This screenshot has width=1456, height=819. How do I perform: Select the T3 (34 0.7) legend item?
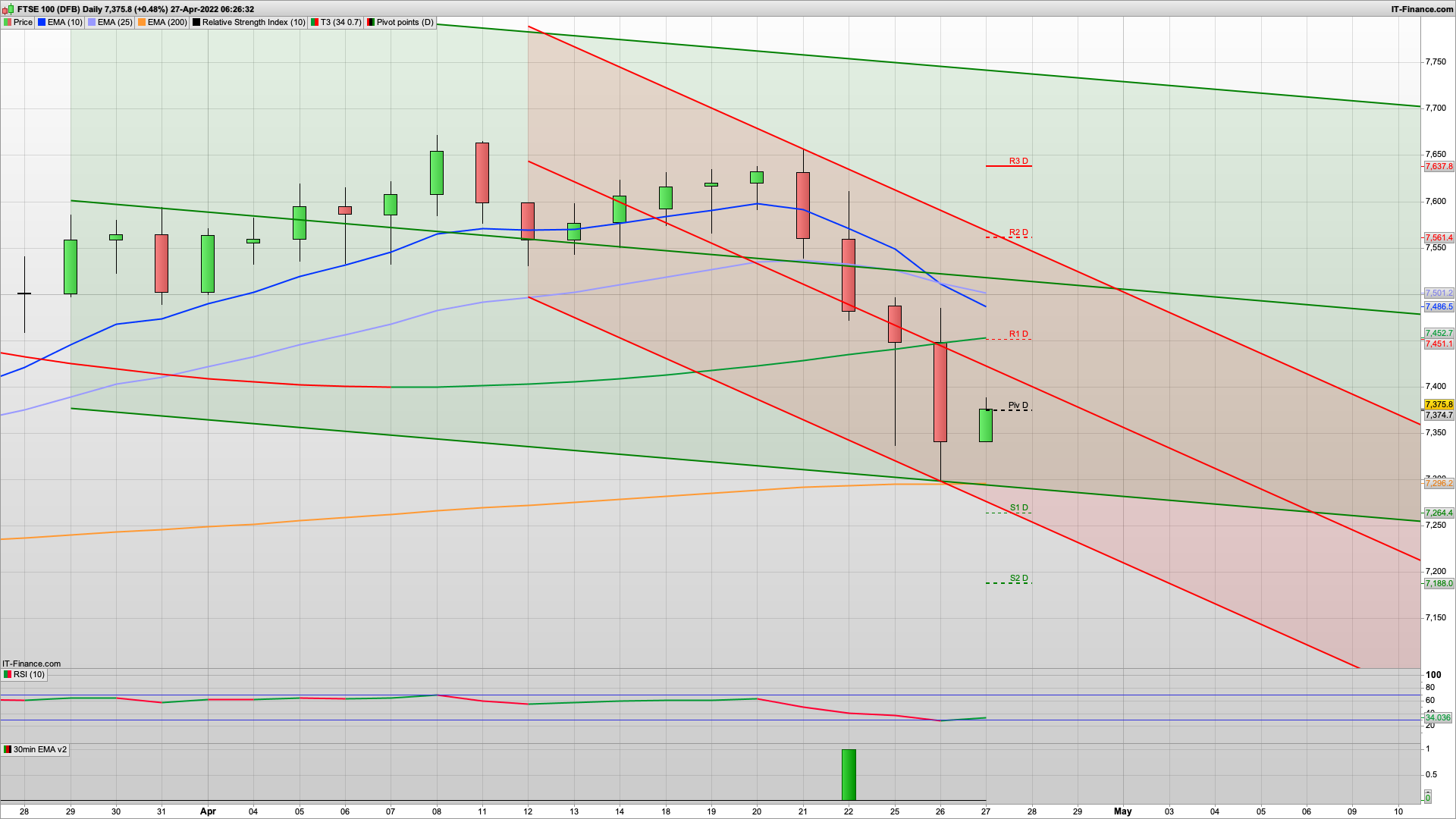(x=340, y=22)
